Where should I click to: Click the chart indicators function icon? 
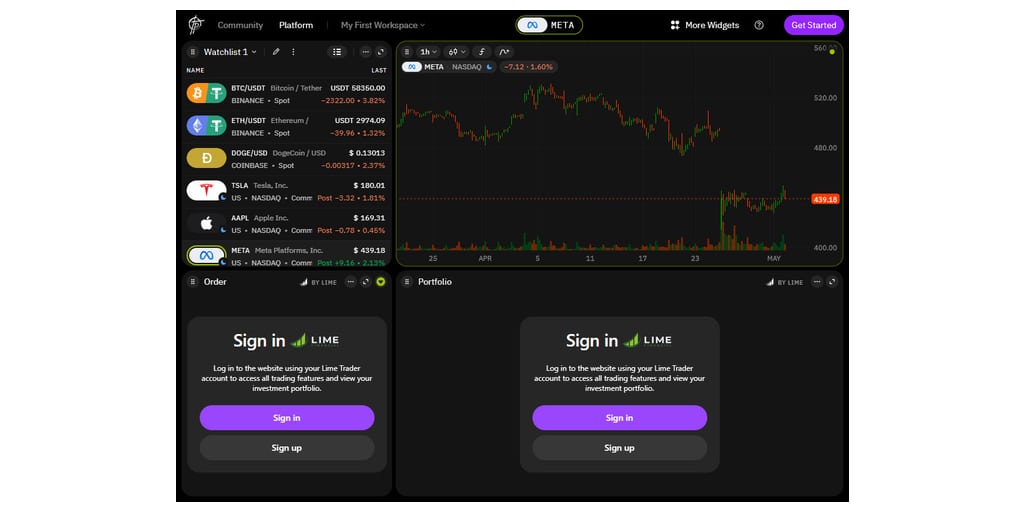[481, 52]
